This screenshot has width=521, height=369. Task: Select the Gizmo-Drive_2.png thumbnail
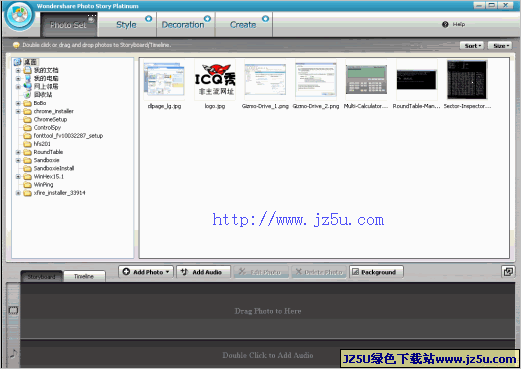tap(316, 80)
